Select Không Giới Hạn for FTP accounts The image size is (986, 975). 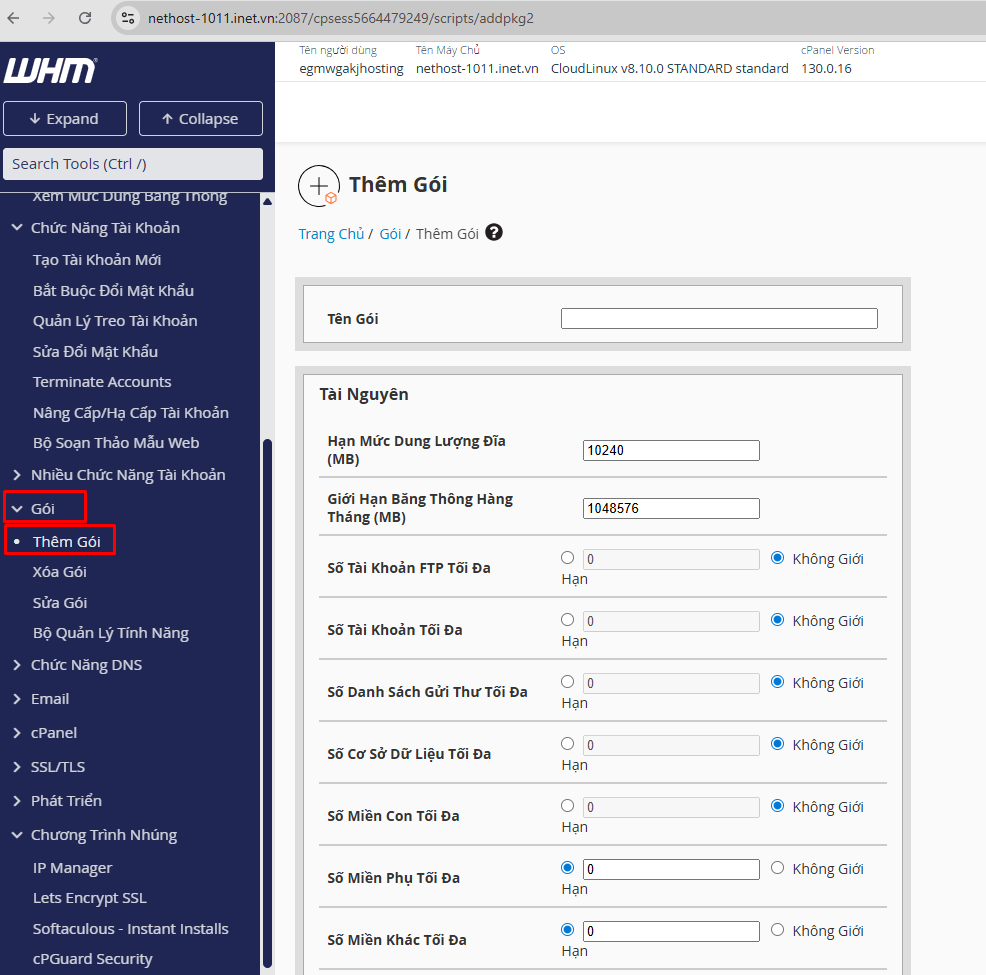tap(777, 558)
